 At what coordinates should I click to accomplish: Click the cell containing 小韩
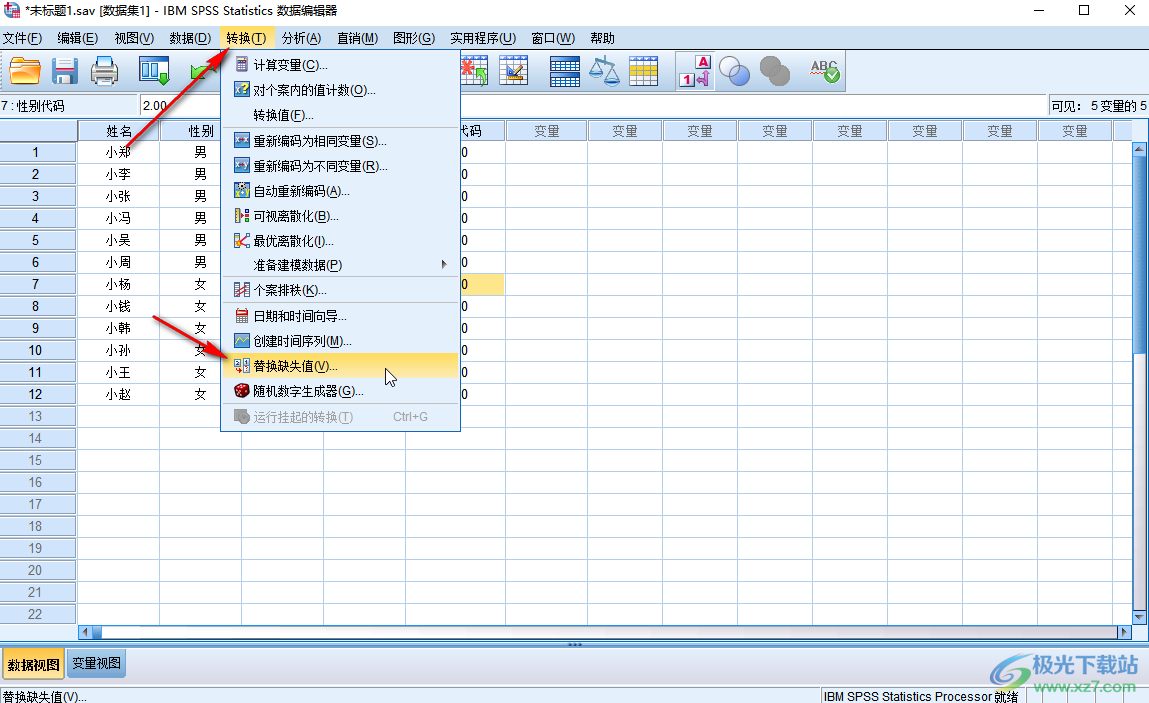pyautogui.click(x=119, y=328)
